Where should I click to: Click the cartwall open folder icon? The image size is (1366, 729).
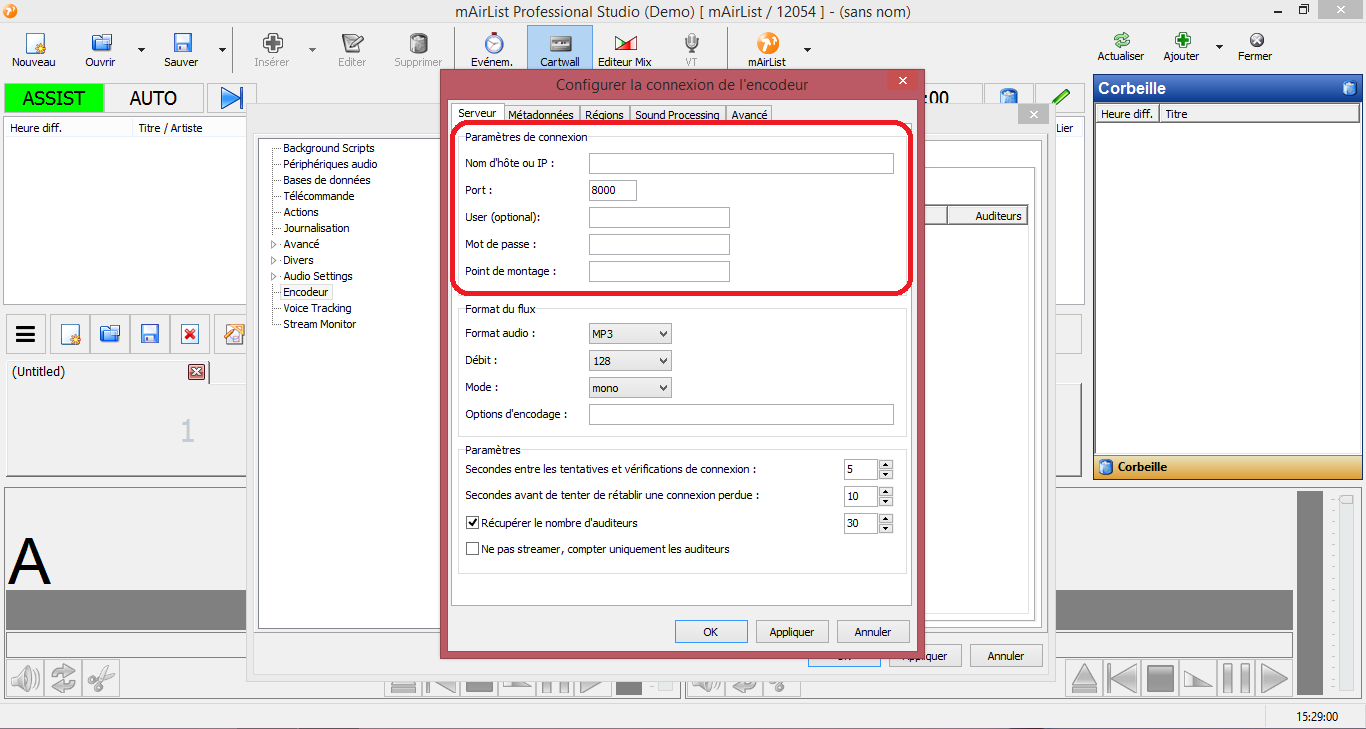(110, 334)
